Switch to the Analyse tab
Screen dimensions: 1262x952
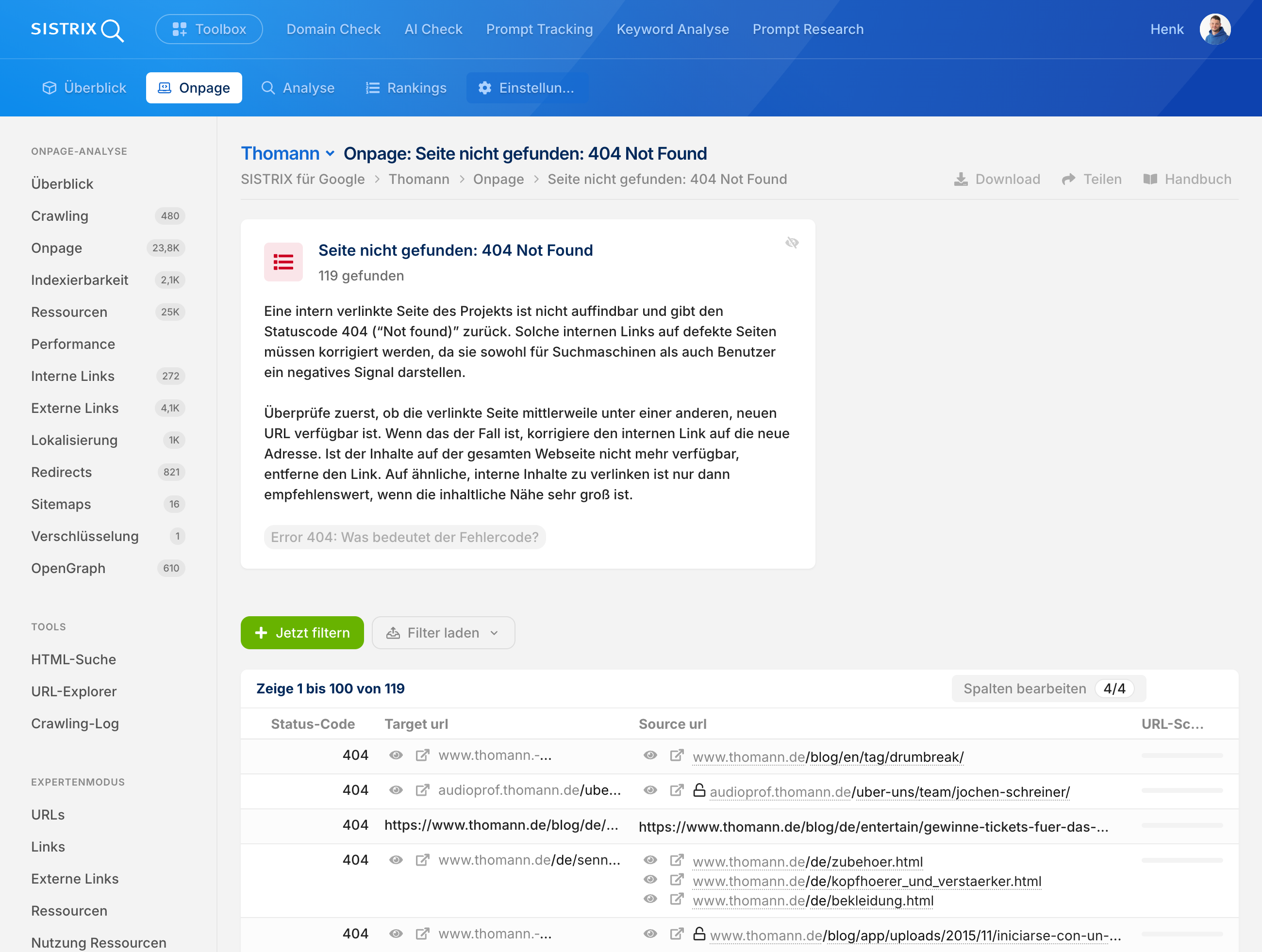[298, 88]
